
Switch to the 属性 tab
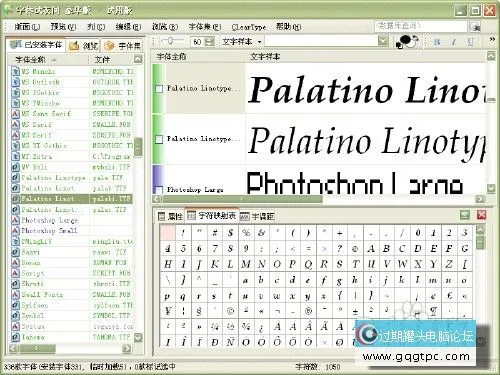[170, 216]
